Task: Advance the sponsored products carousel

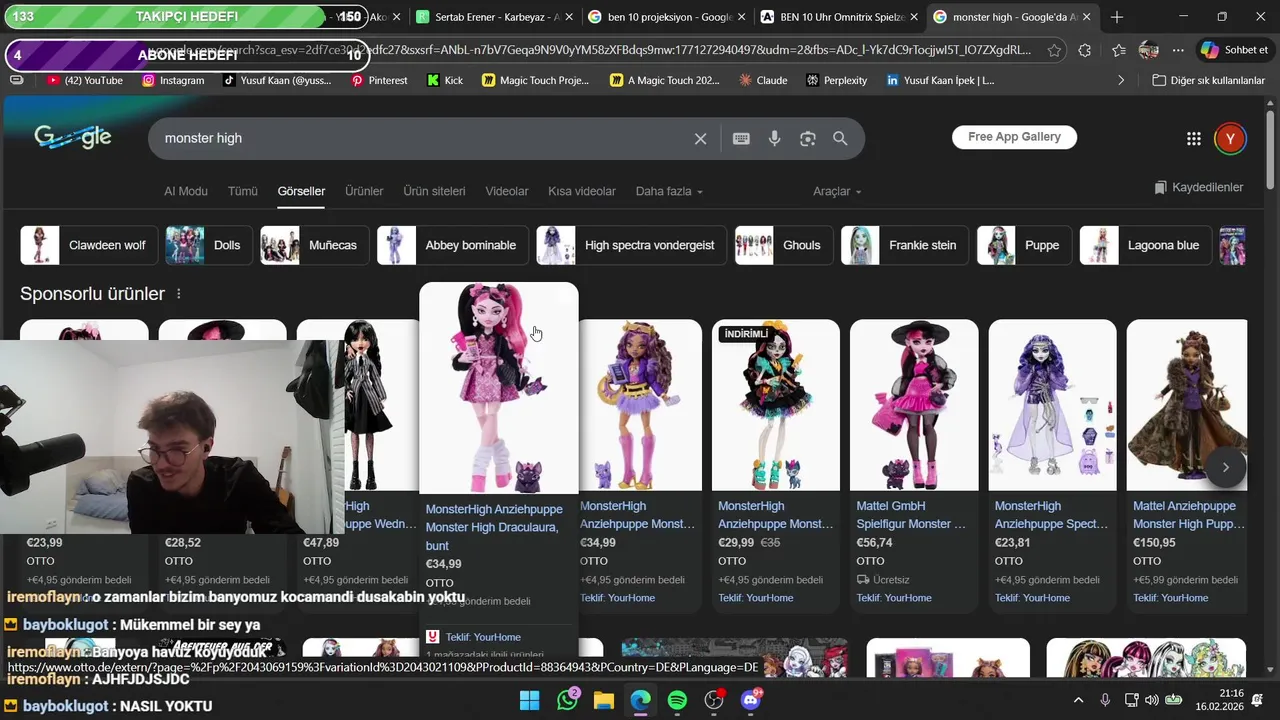Action: click(1226, 467)
